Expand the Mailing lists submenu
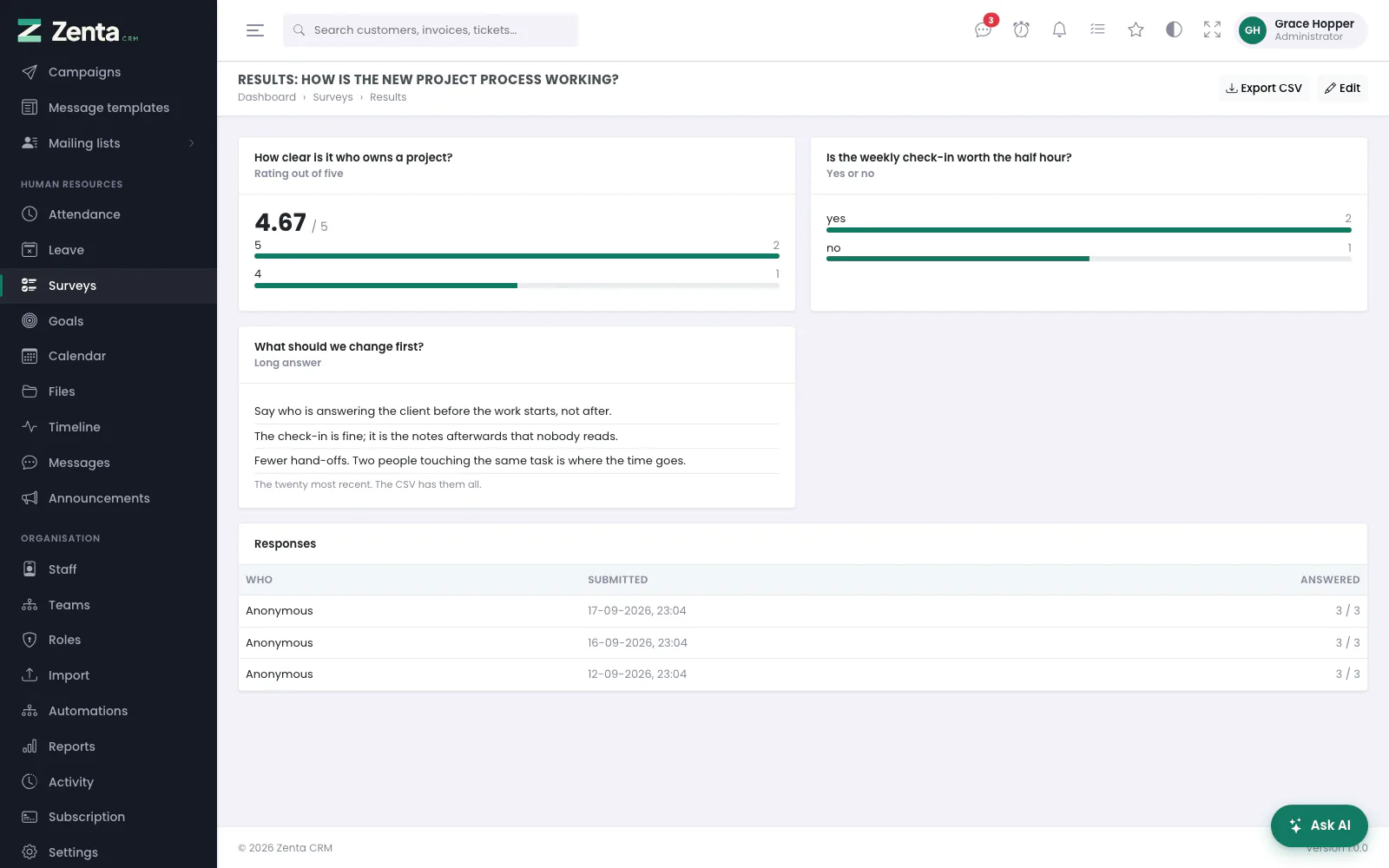1389x868 pixels. [x=109, y=143]
